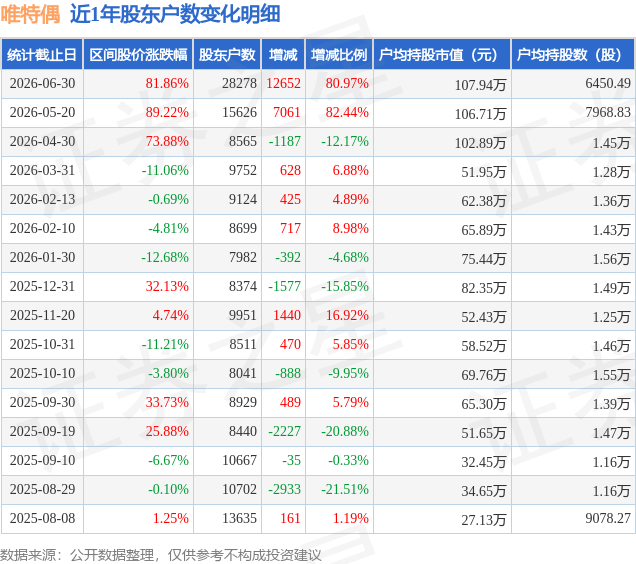Screen dimensions: 636x564
Task: Click the 2025-08-08 date cell
Action: (x=42, y=519)
